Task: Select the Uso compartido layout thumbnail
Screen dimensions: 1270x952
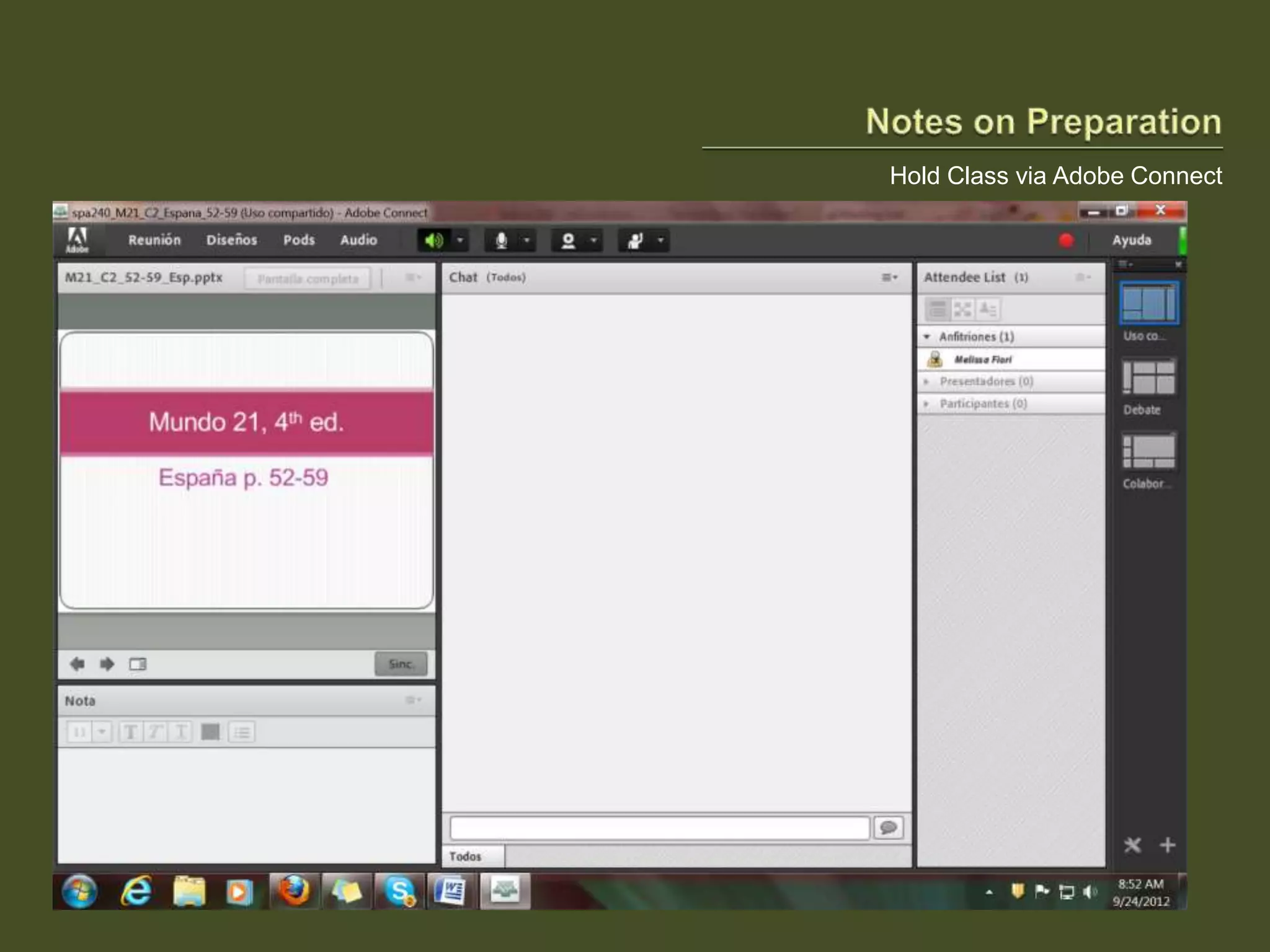Action: 1149,304
